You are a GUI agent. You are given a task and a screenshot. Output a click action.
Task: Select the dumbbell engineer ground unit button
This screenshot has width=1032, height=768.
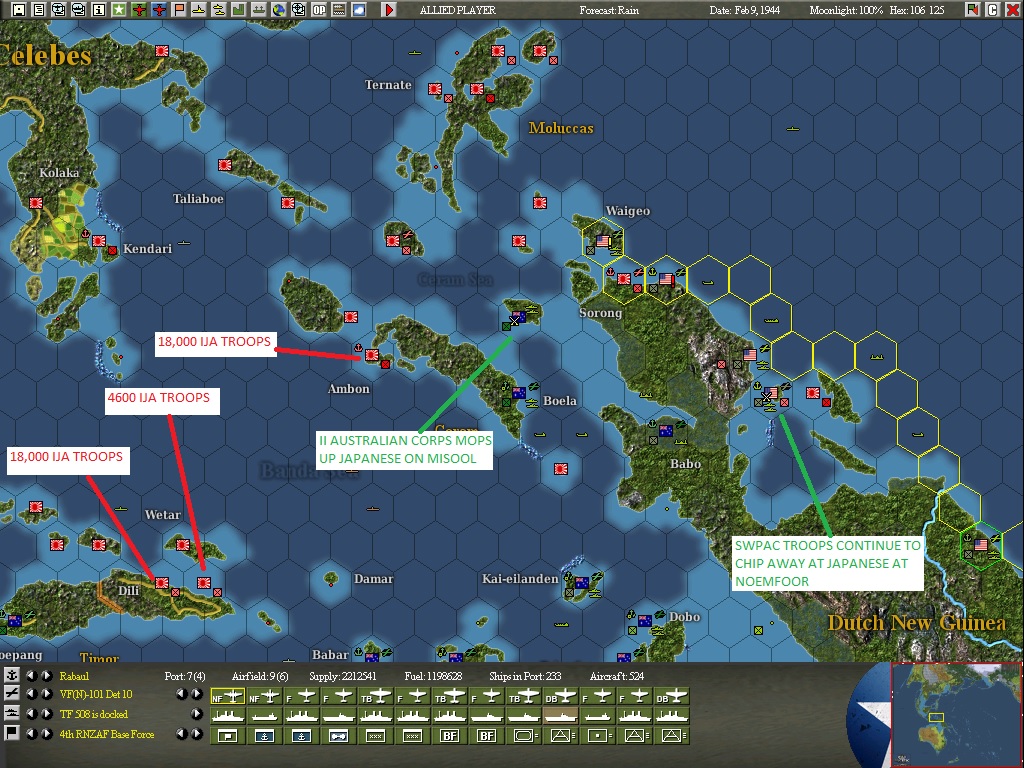(x=338, y=735)
